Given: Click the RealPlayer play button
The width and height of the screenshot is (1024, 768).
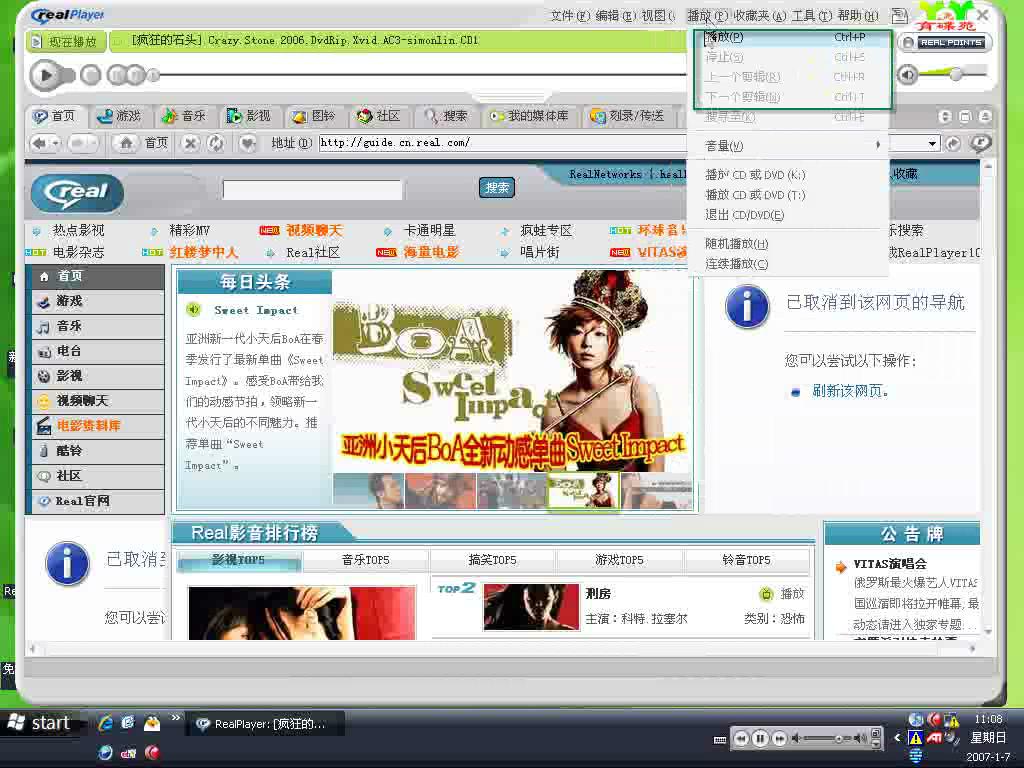Looking at the screenshot, I should 45,76.
